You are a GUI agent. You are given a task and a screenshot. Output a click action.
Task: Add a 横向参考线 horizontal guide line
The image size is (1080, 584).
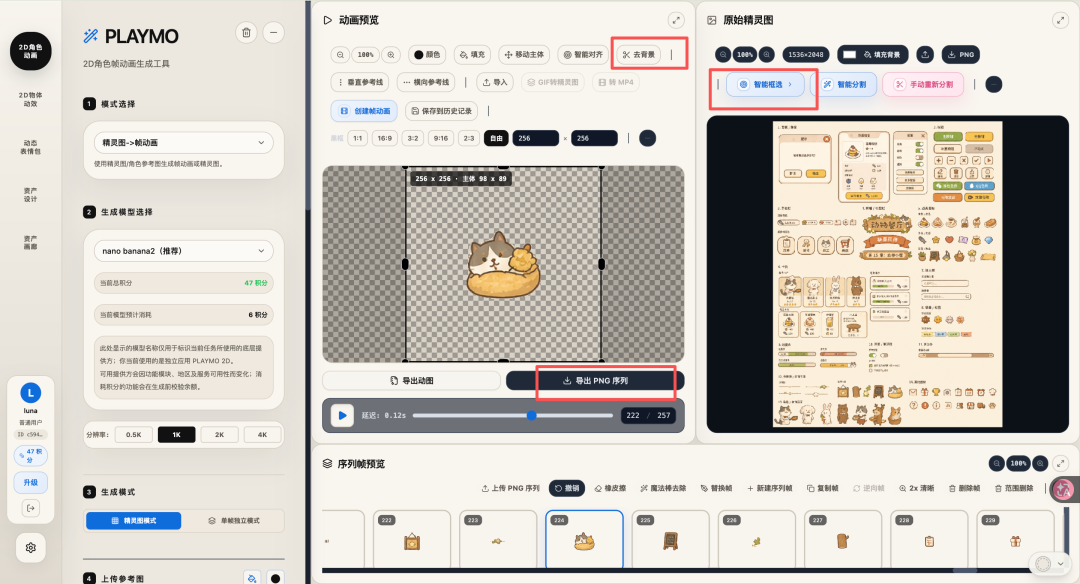point(426,82)
